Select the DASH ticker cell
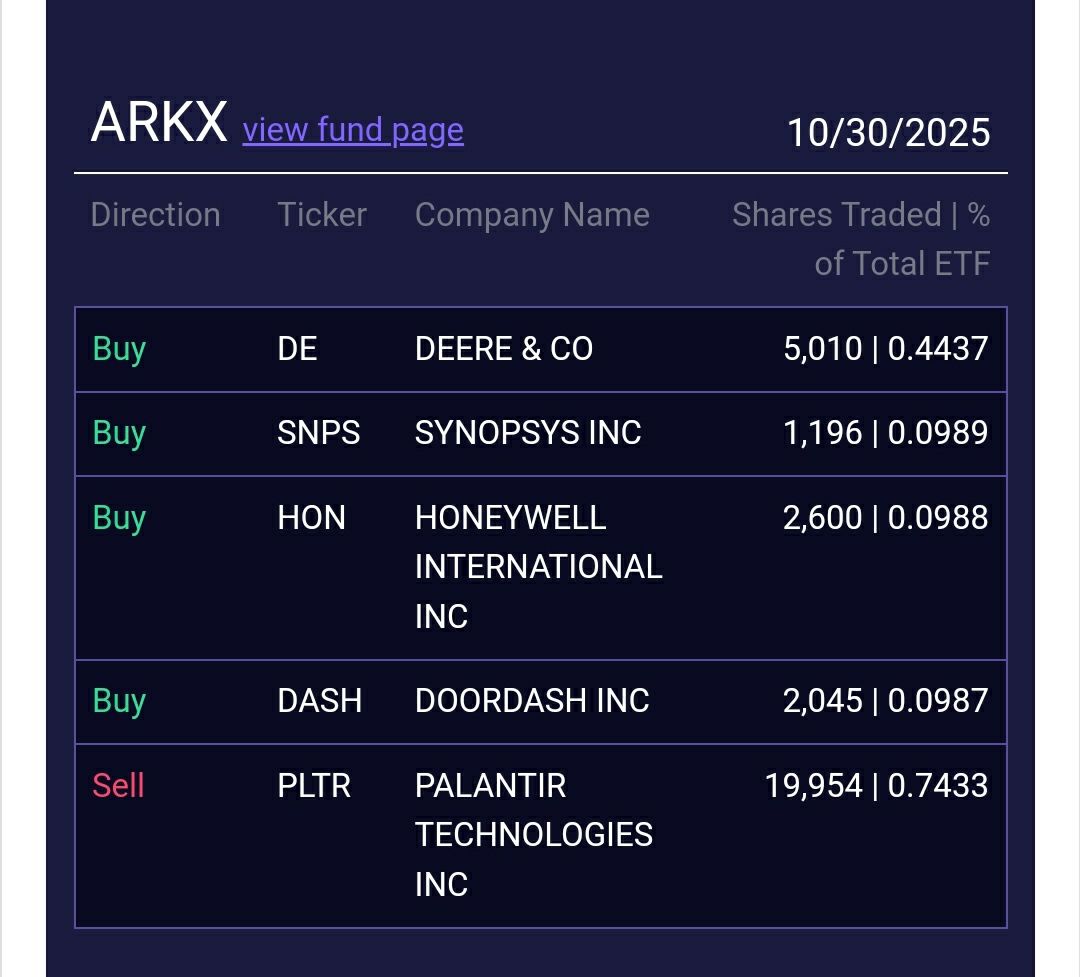This screenshot has height=977, width=1080. tap(319, 701)
